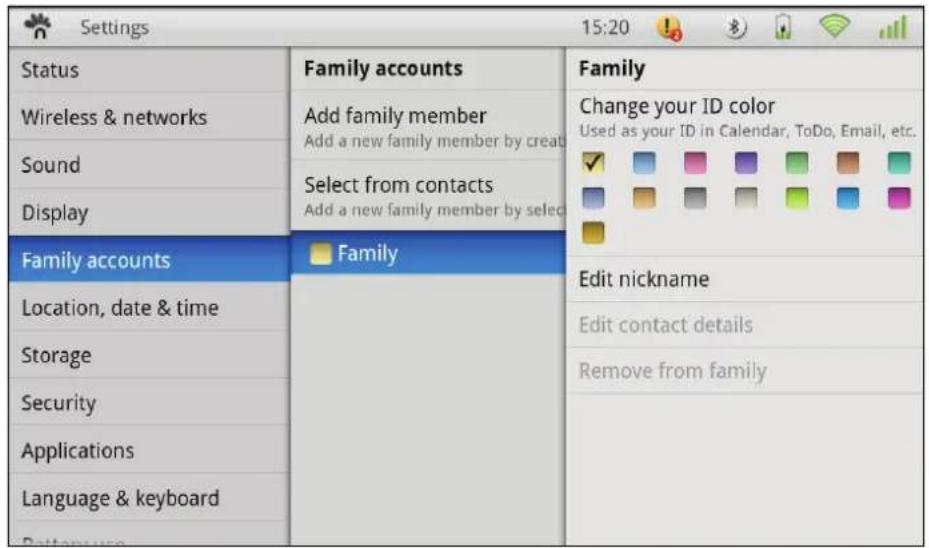Open Location, date & time settings

coord(149,307)
